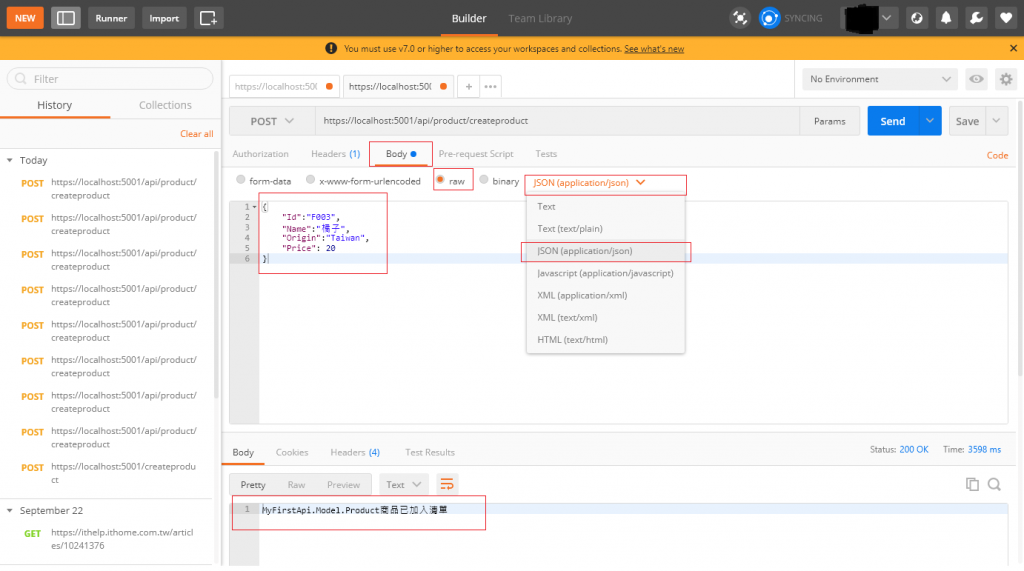
Task: Choose Text (text/plain) option
Action: click(x=605, y=229)
